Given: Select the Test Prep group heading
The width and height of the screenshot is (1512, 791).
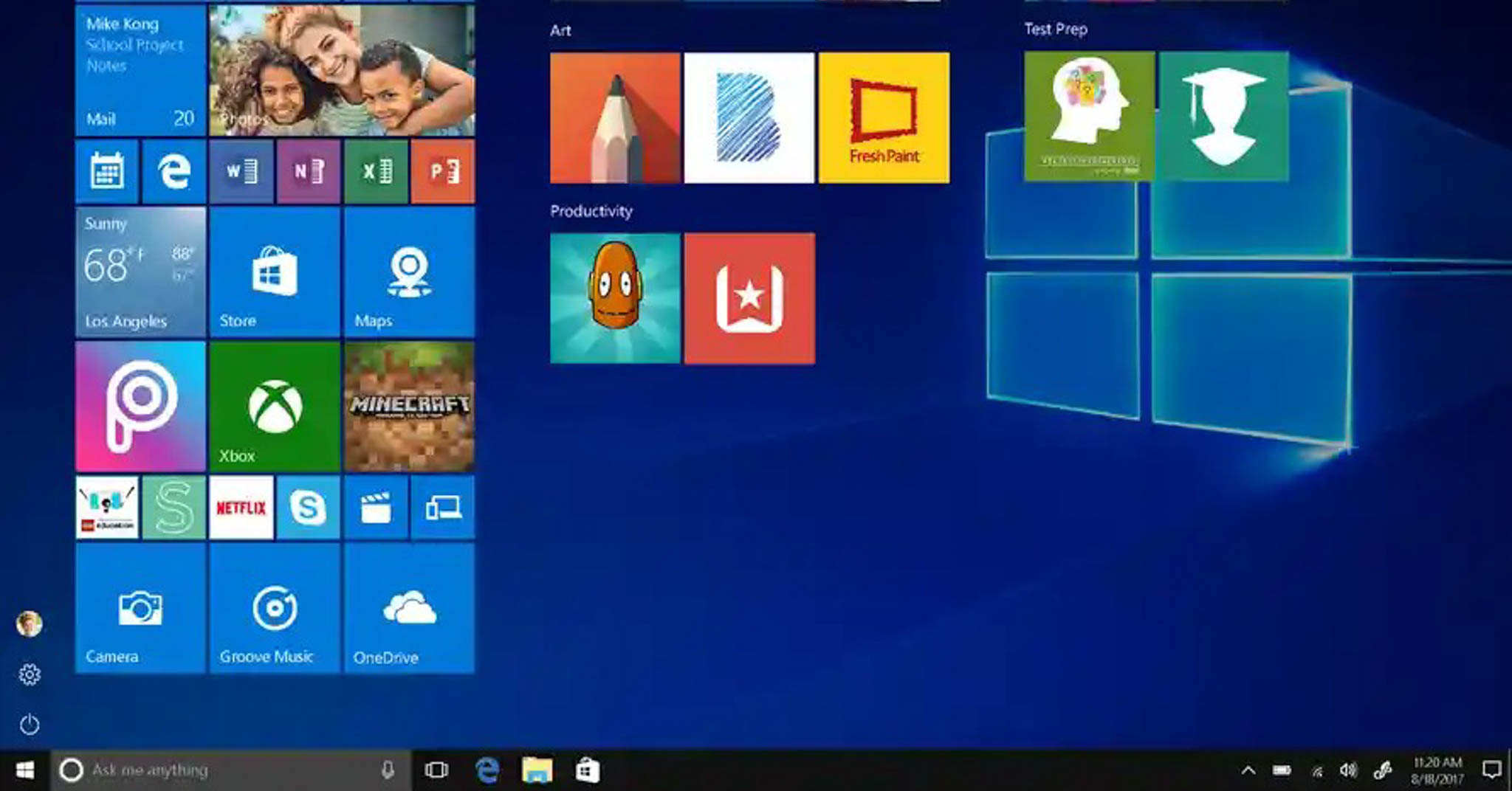Looking at the screenshot, I should (x=1056, y=30).
